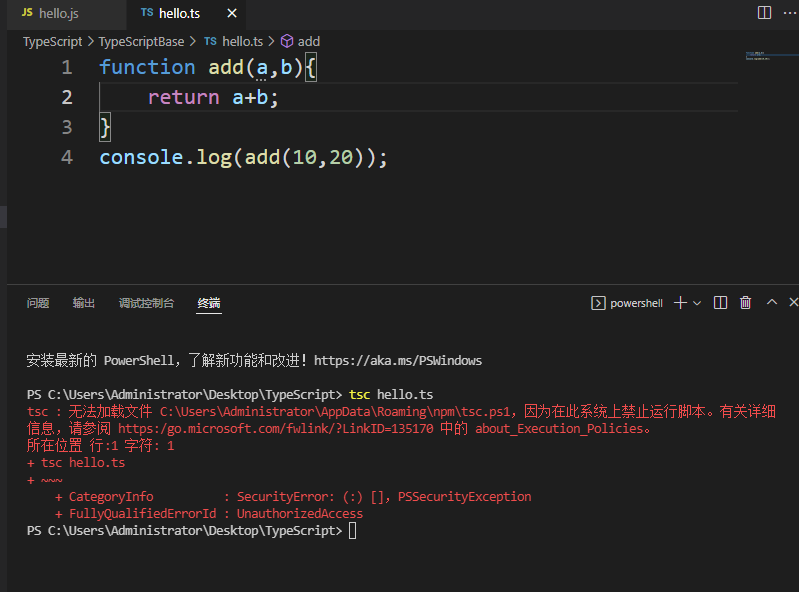The image size is (799, 592).
Task: Open the TypeScript breadcrumb folder
Action: coord(52,42)
